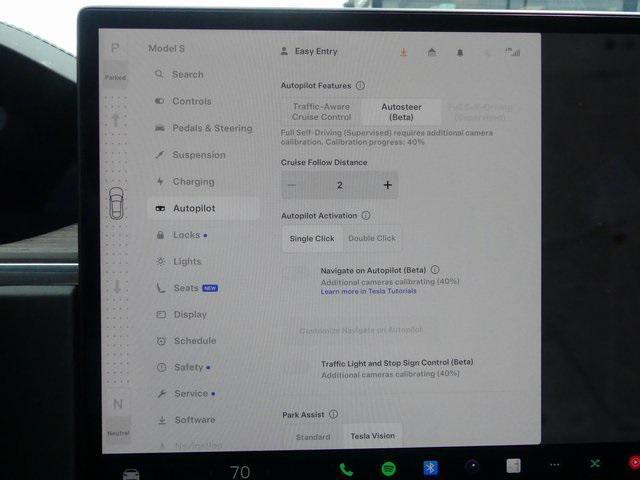The width and height of the screenshot is (640, 480).
Task: Tap the orange software download icon
Action: 404,52
